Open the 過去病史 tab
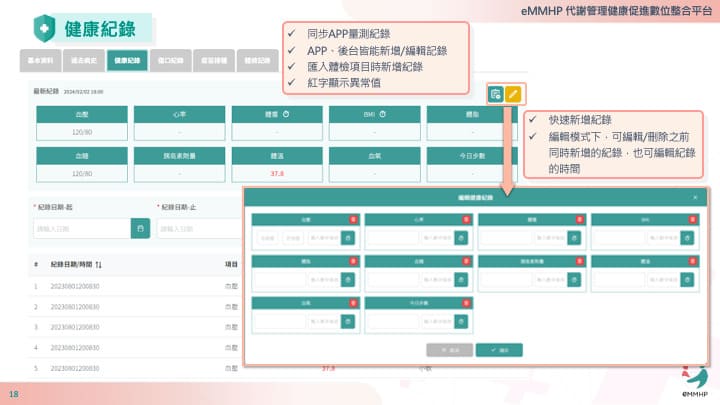 pos(84,60)
